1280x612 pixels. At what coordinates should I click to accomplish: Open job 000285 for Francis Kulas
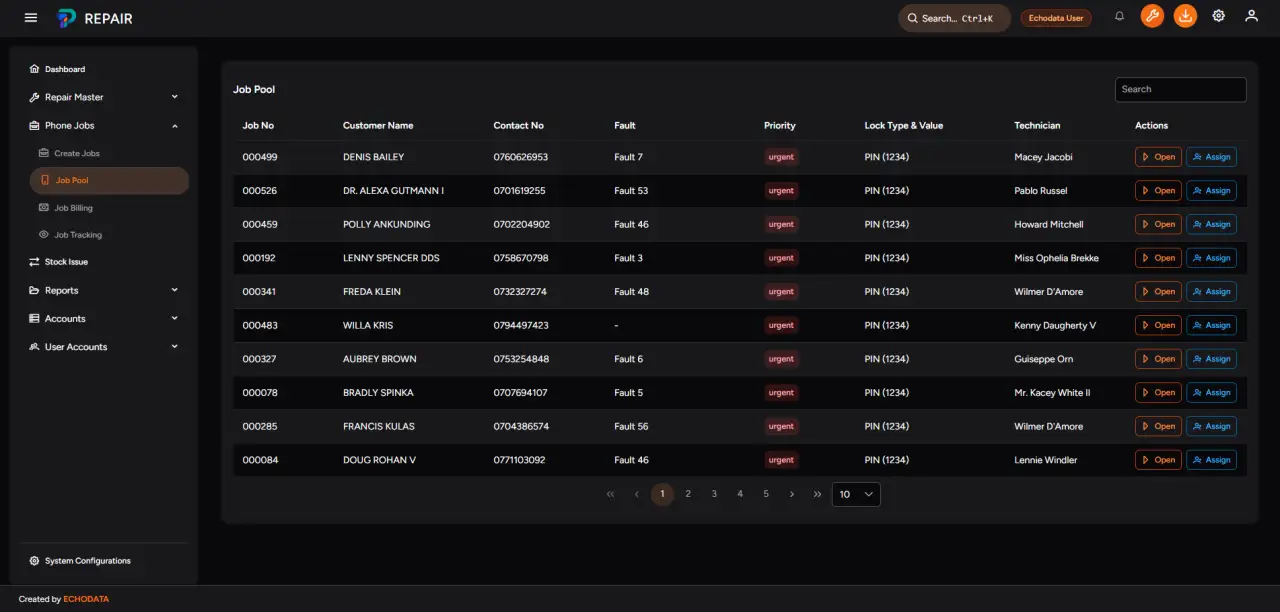(x=1158, y=426)
